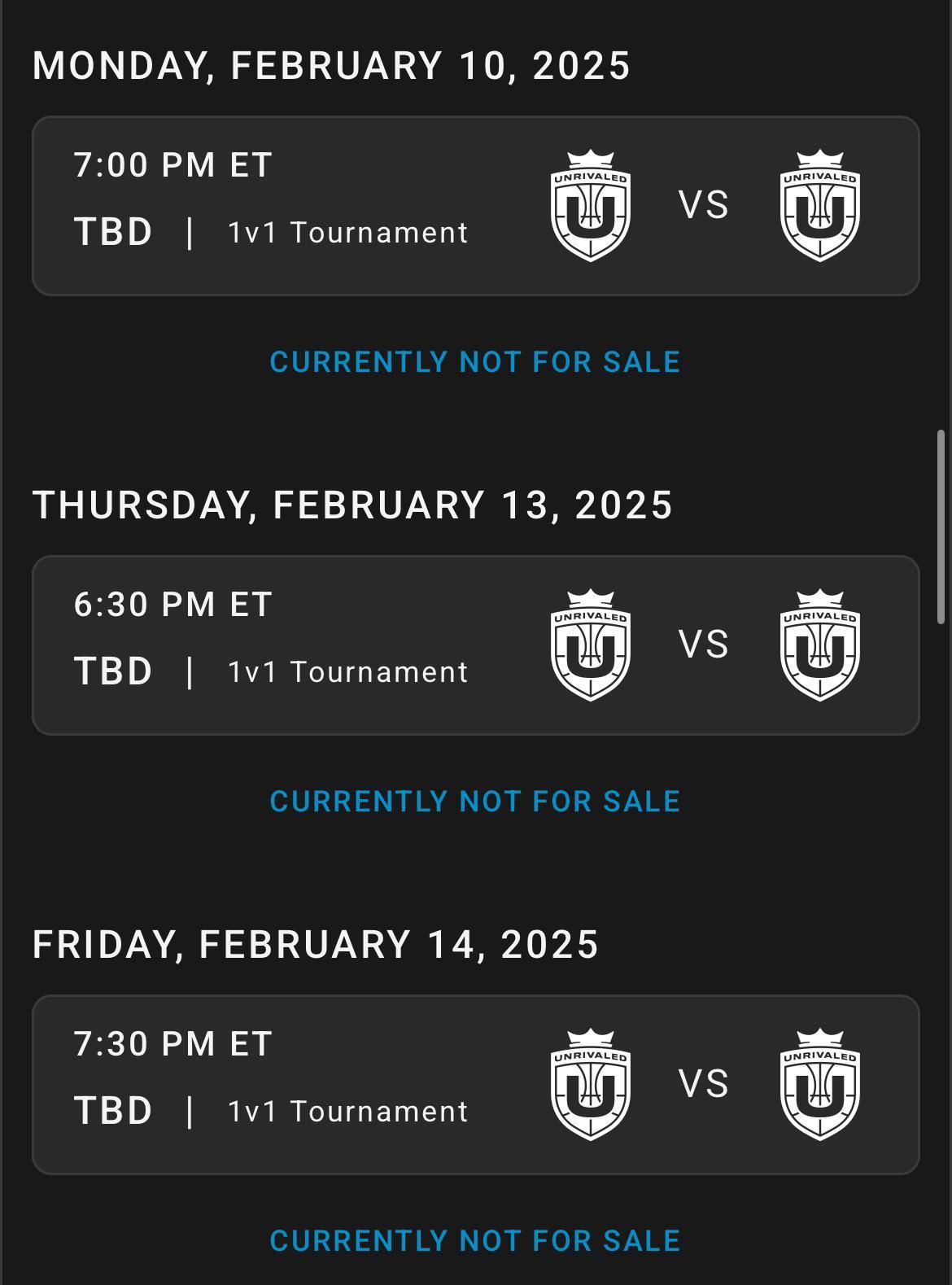Click right Unrivaled logo in February 10 game
Image resolution: width=952 pixels, height=1285 pixels.
[819, 206]
